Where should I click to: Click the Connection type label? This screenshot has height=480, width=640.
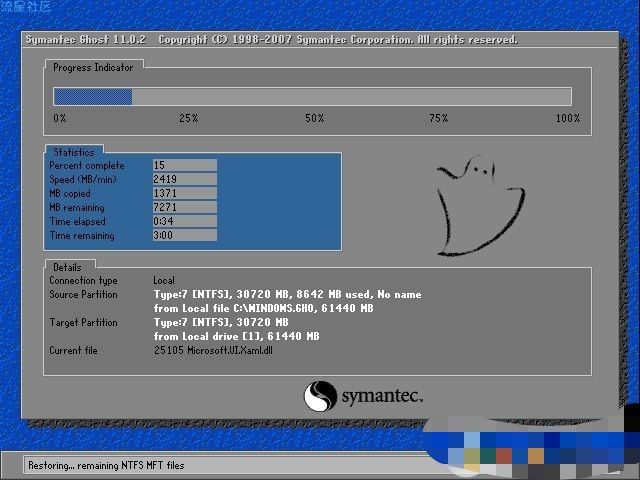point(83,280)
